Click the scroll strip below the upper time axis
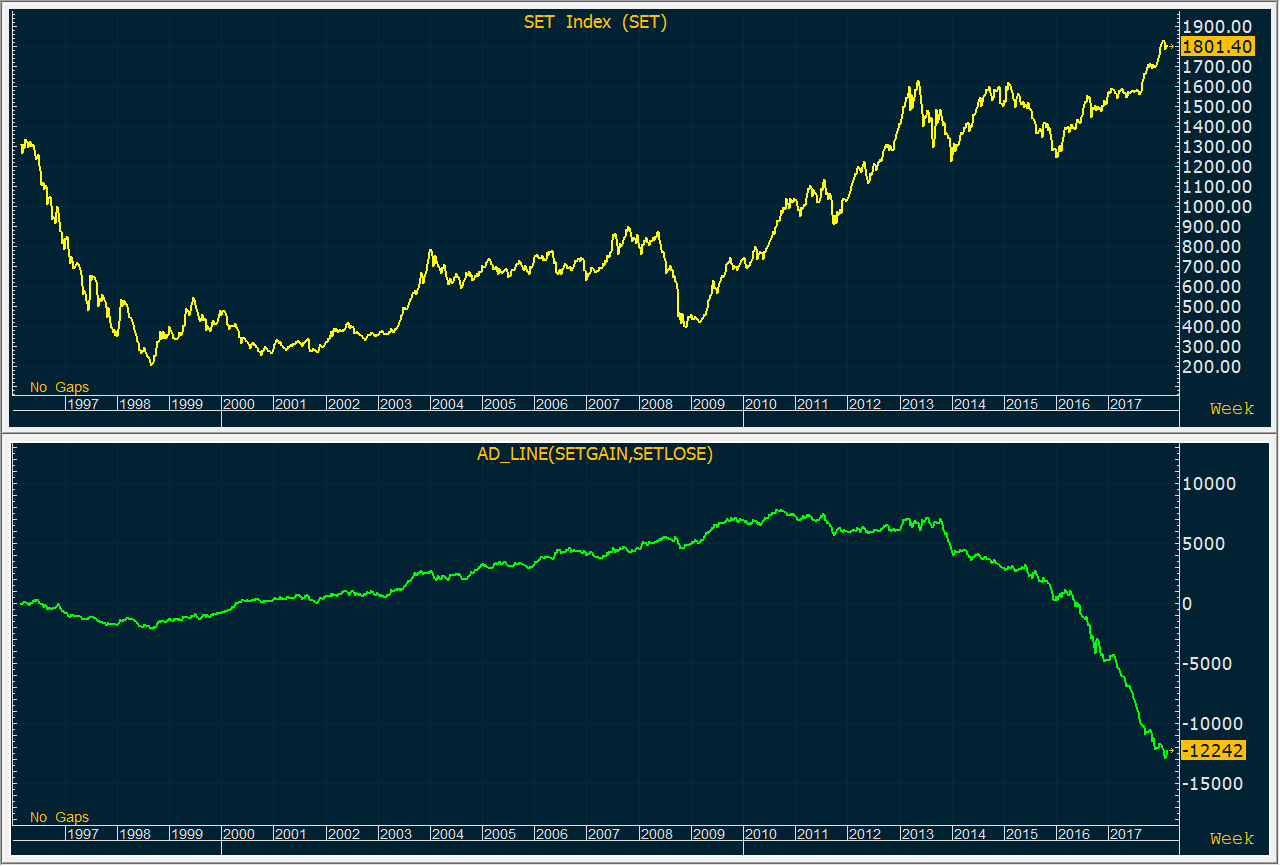 (480, 420)
